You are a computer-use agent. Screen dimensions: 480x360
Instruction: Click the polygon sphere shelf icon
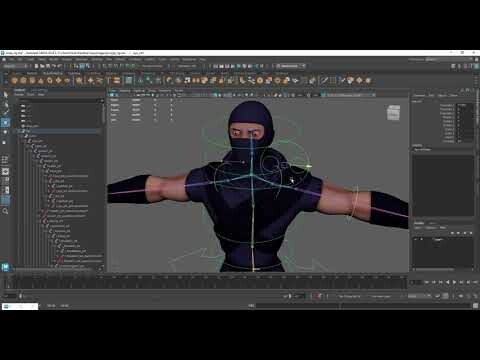(14, 80)
